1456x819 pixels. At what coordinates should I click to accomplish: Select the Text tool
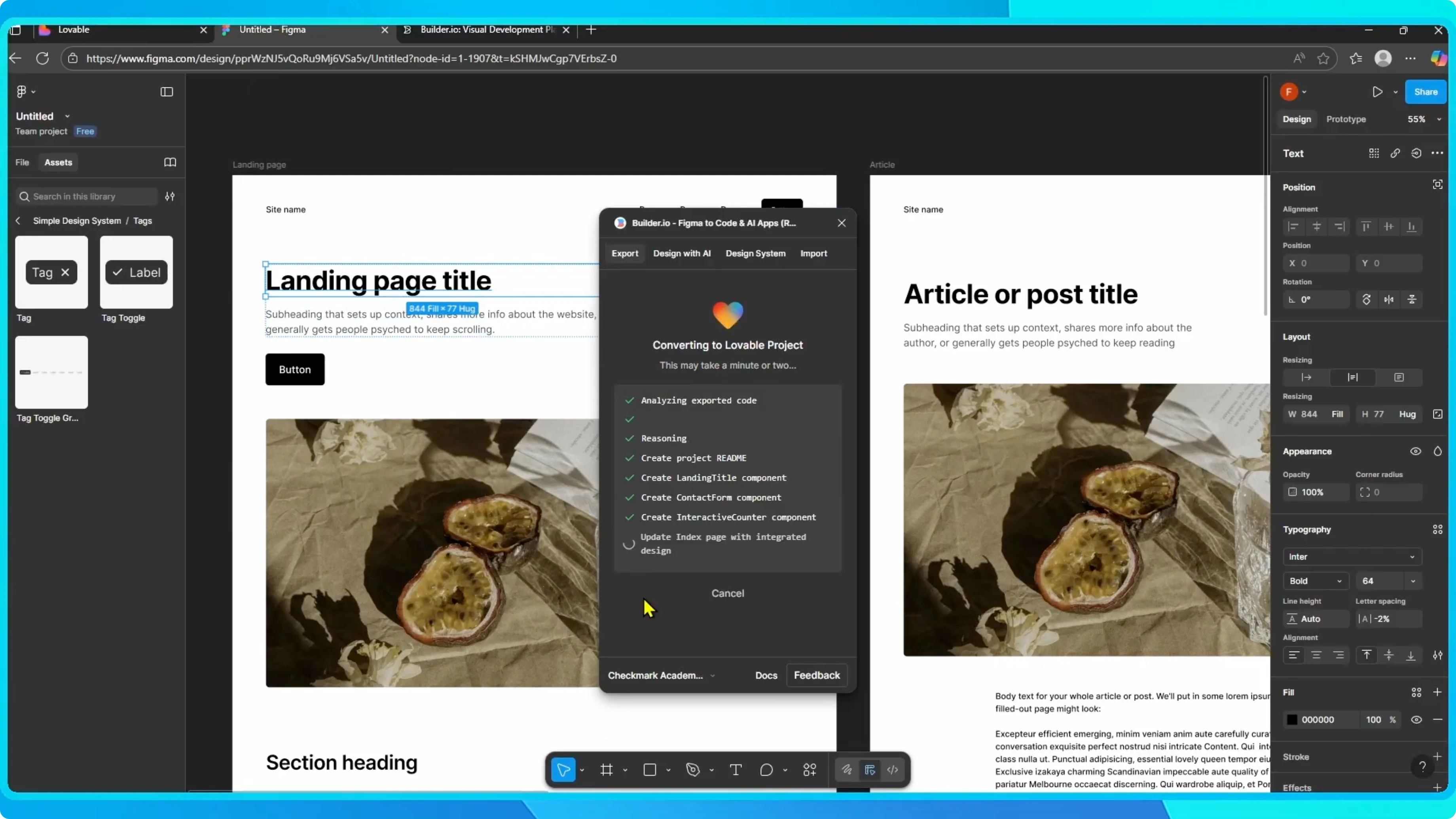click(x=736, y=770)
